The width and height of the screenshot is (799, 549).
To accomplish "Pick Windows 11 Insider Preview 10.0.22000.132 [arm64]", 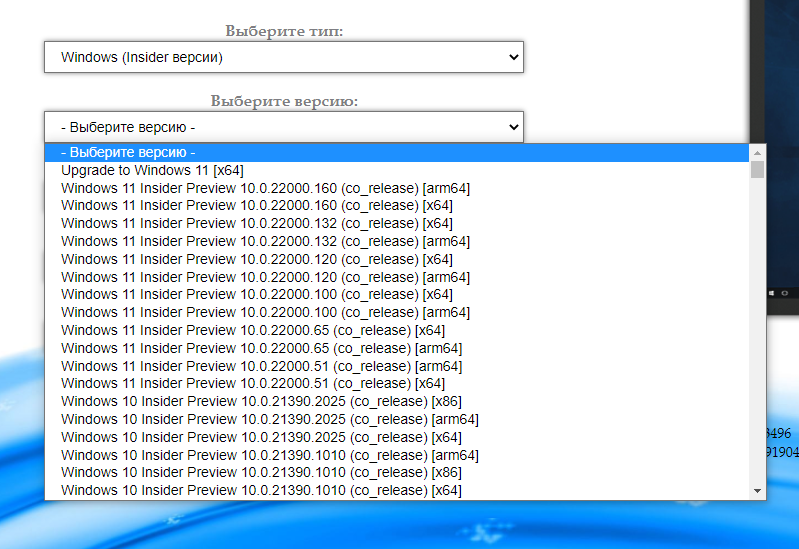I will pyautogui.click(x=396, y=241).
